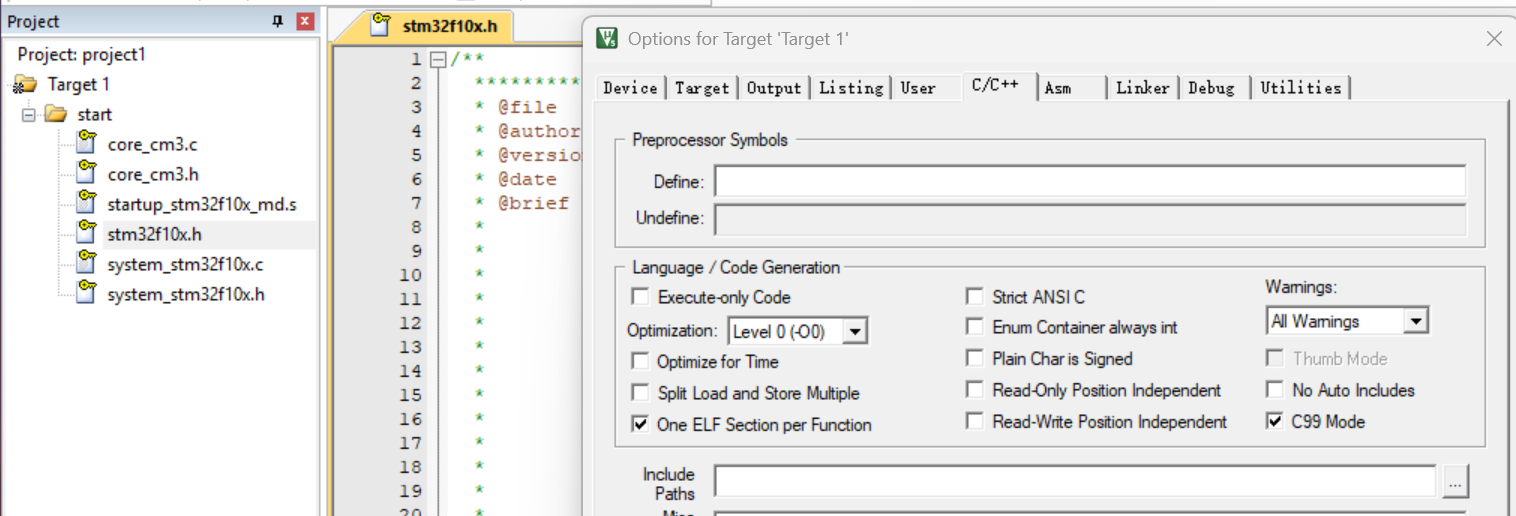The height and width of the screenshot is (516, 1516).
Task: Click the Define input field
Action: click(x=1089, y=181)
